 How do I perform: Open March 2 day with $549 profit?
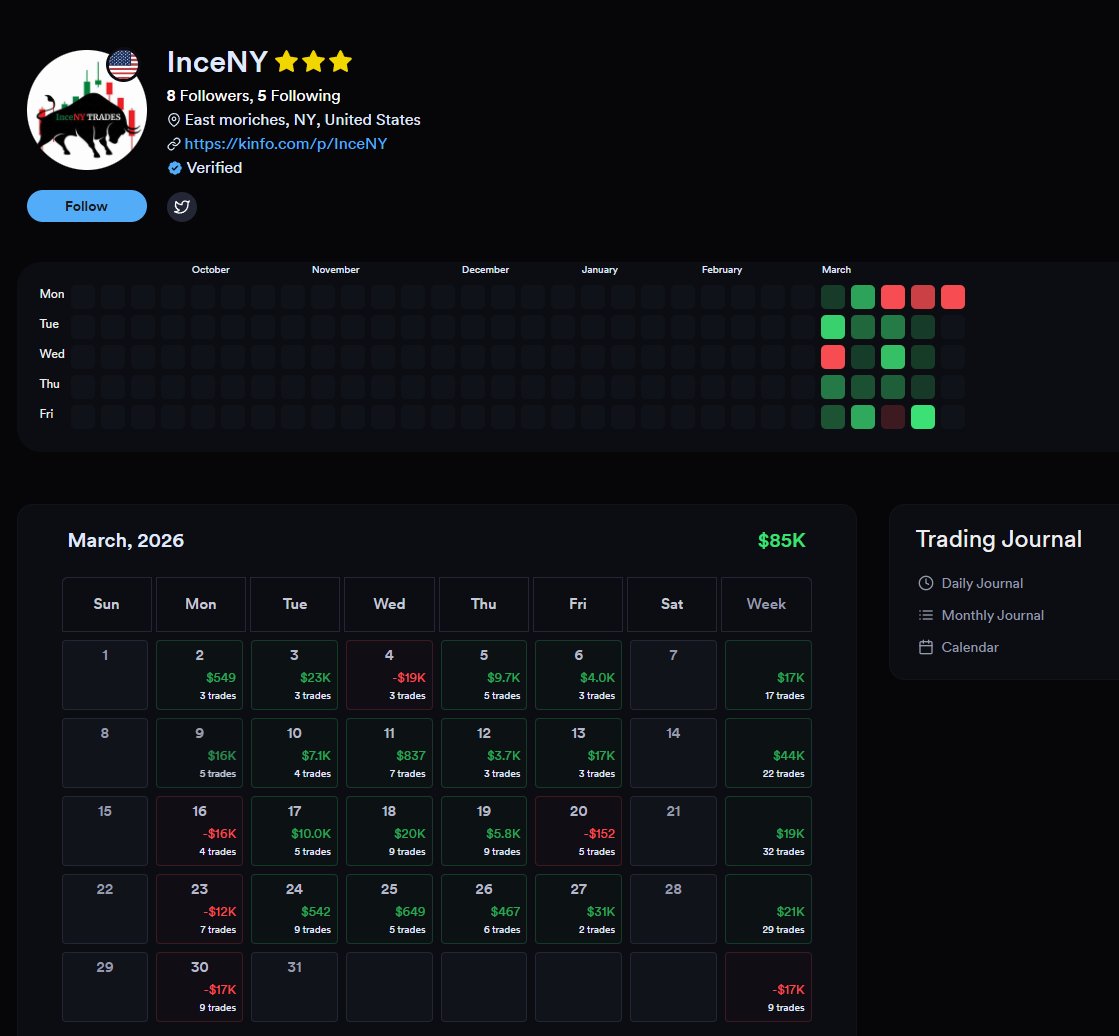pos(199,675)
